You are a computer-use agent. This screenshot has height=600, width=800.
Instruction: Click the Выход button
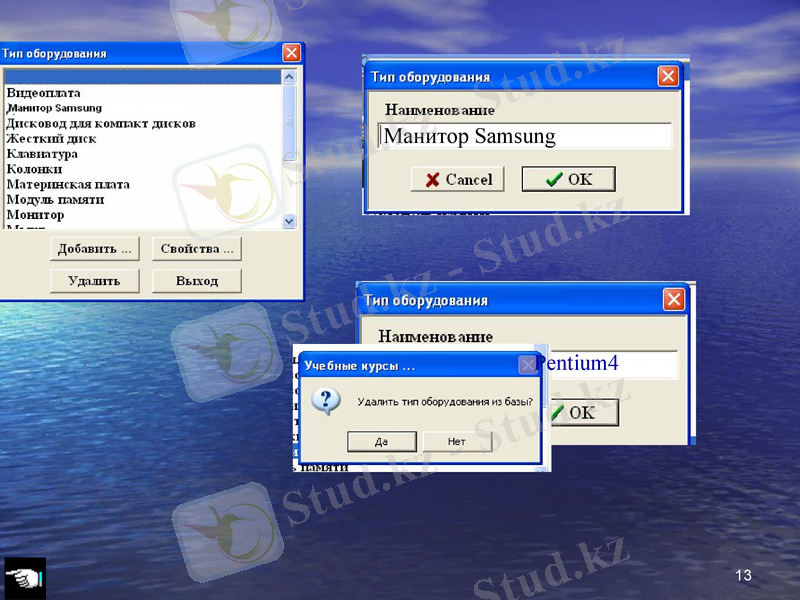pyautogui.click(x=197, y=281)
